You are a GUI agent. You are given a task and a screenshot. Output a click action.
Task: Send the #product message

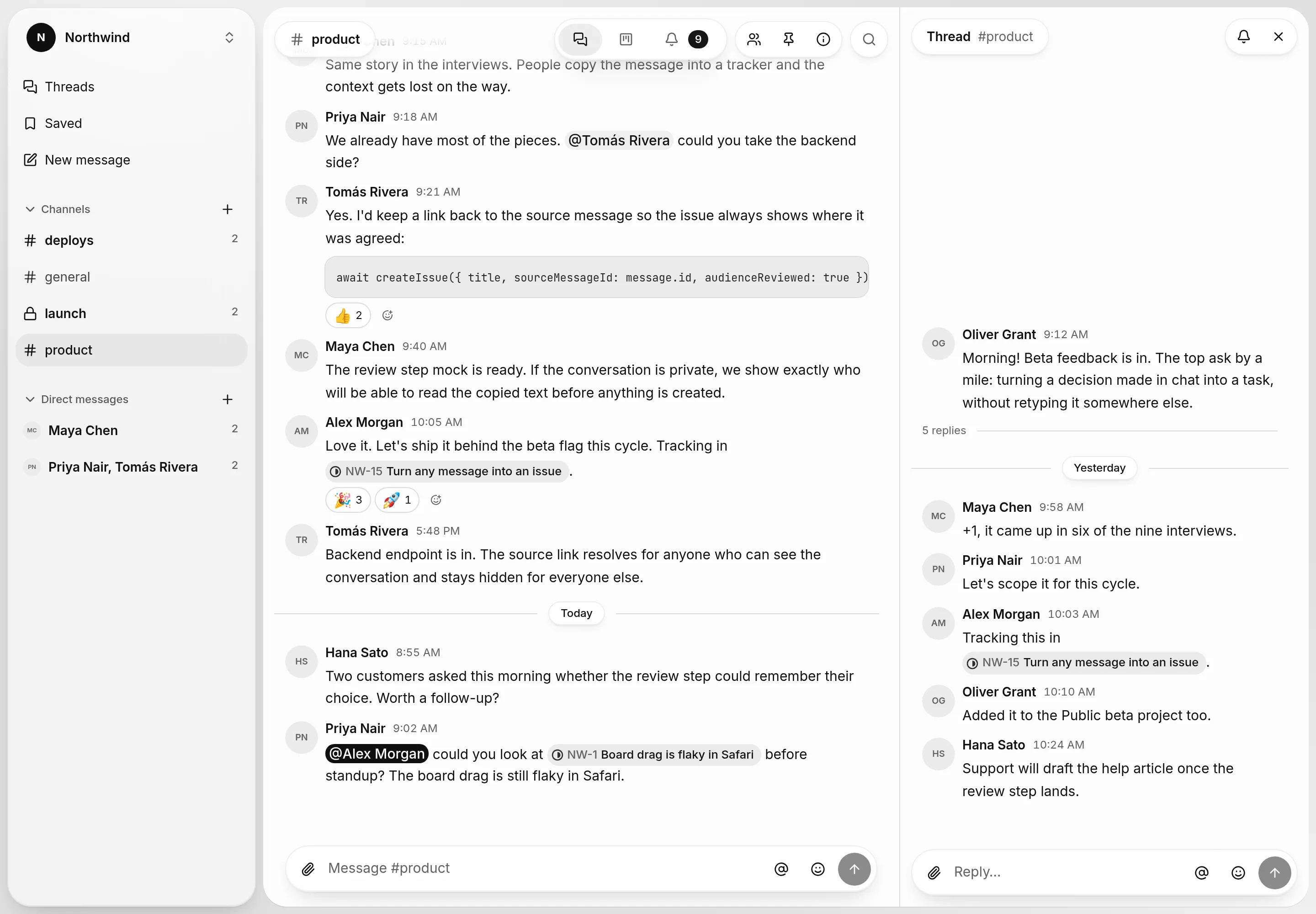(x=854, y=869)
